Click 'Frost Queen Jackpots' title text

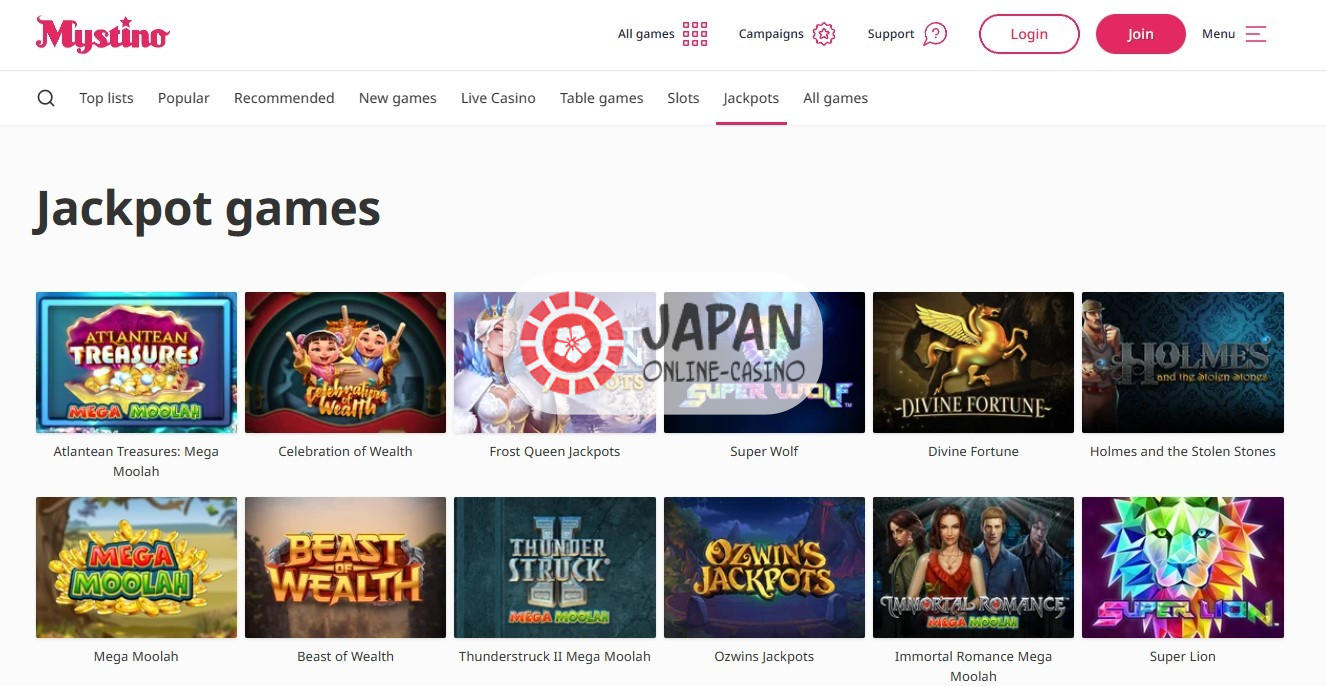pos(555,452)
